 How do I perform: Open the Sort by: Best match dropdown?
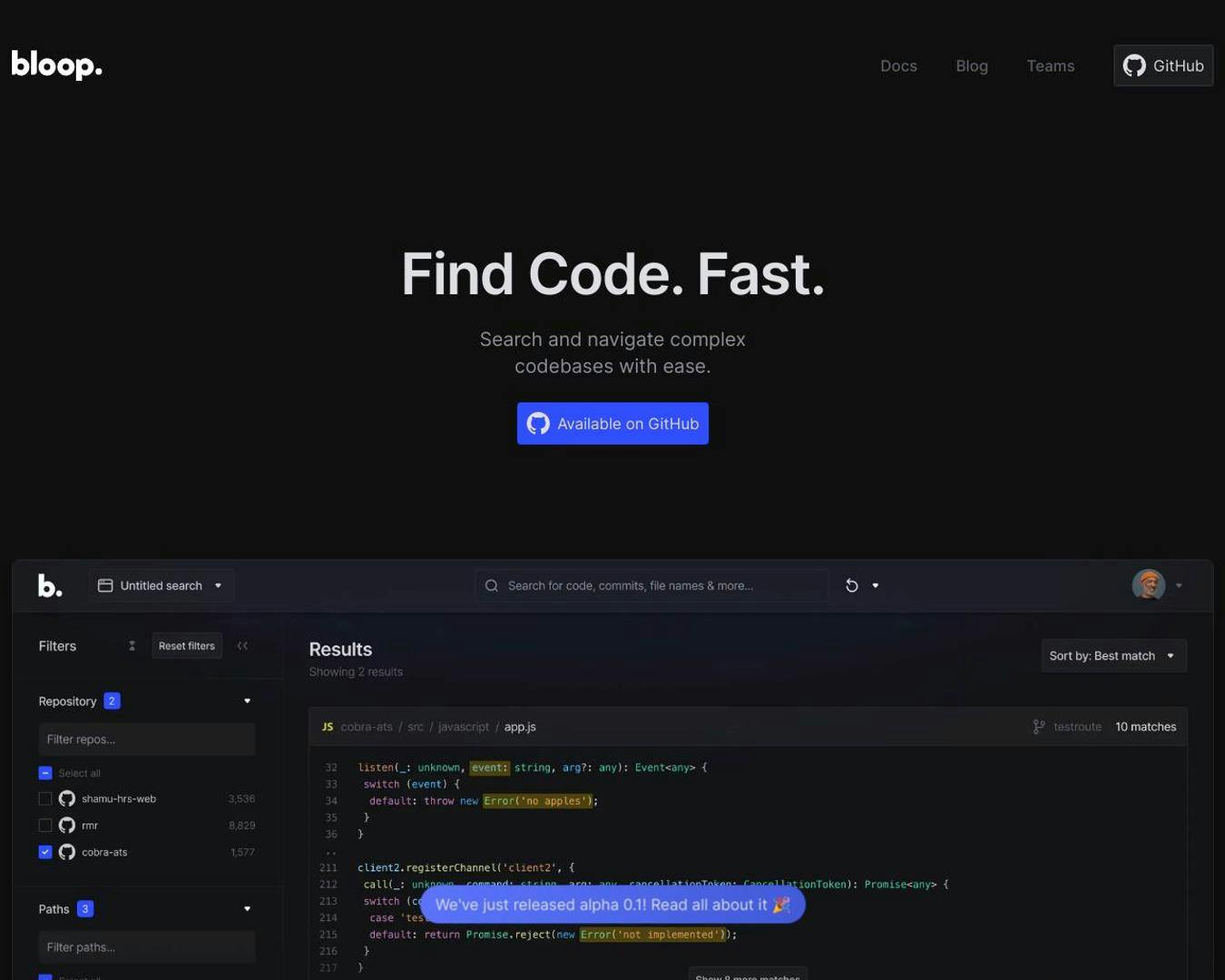point(1112,655)
